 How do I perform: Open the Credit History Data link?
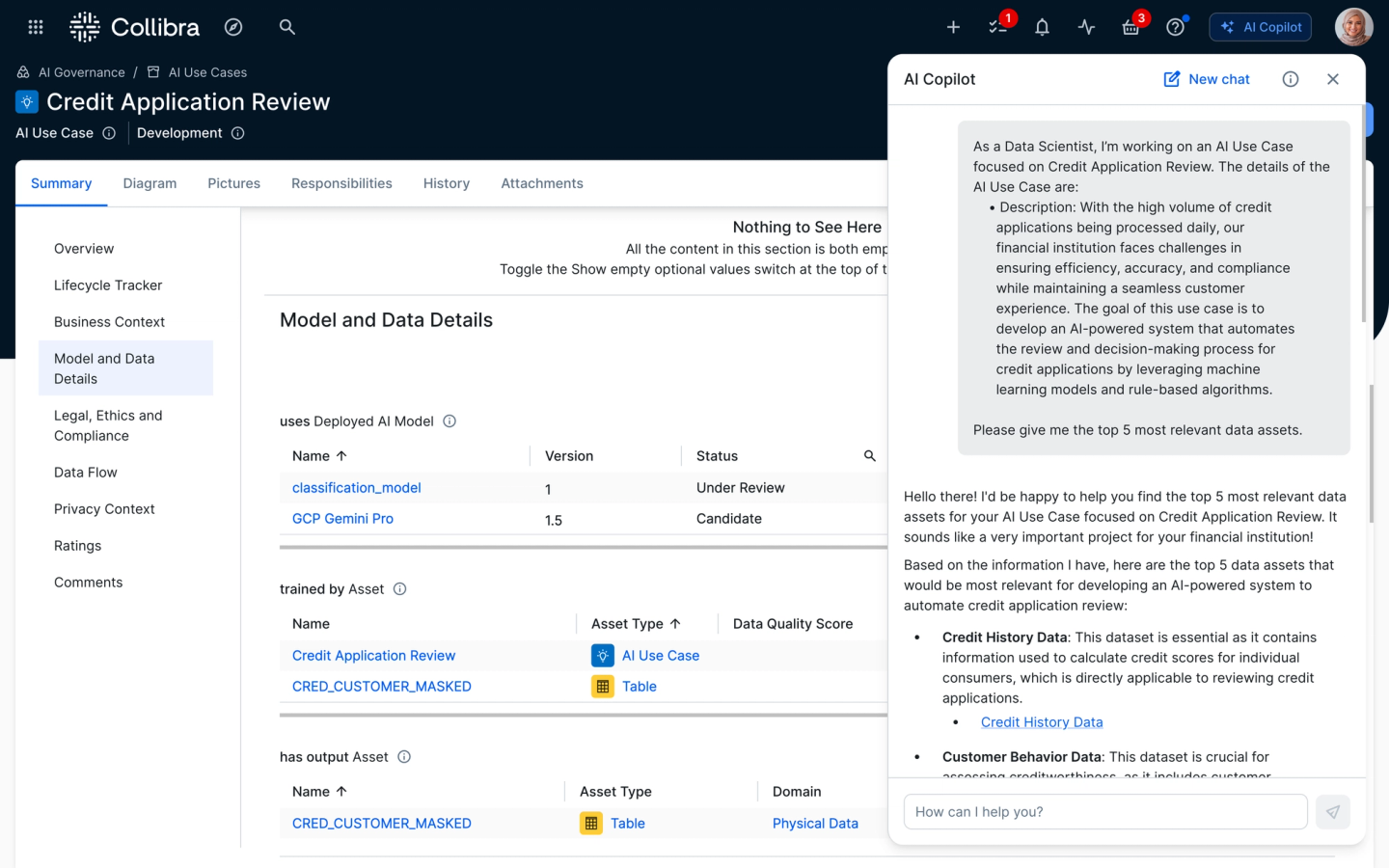pos(1042,722)
